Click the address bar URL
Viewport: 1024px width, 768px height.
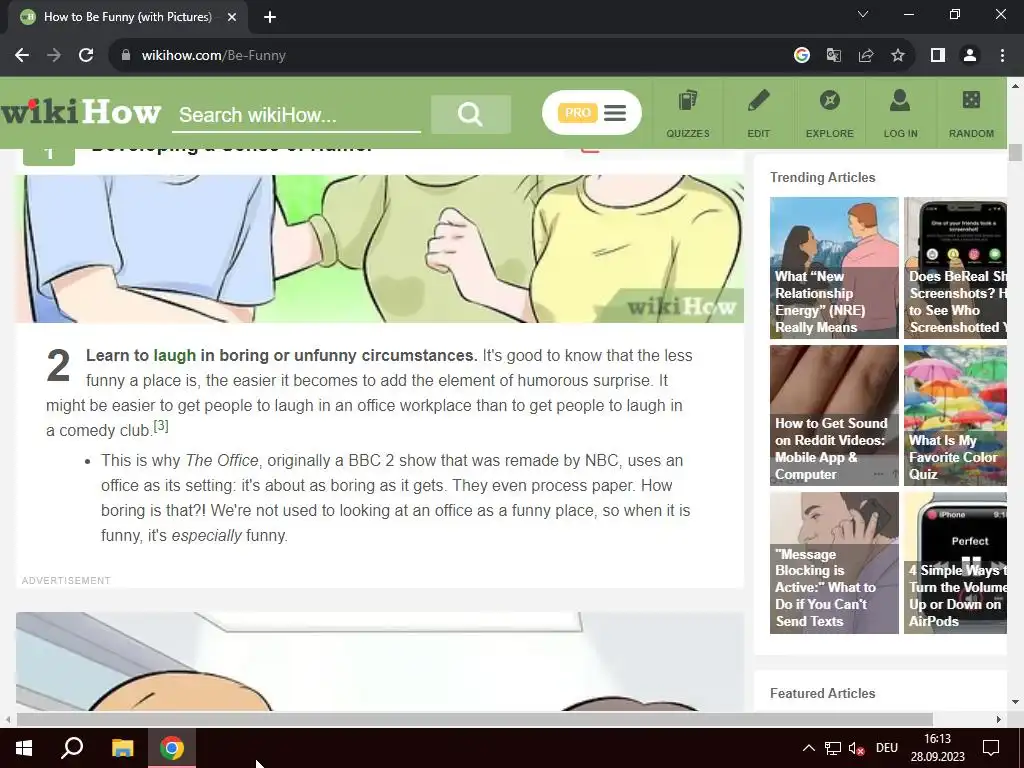point(214,56)
